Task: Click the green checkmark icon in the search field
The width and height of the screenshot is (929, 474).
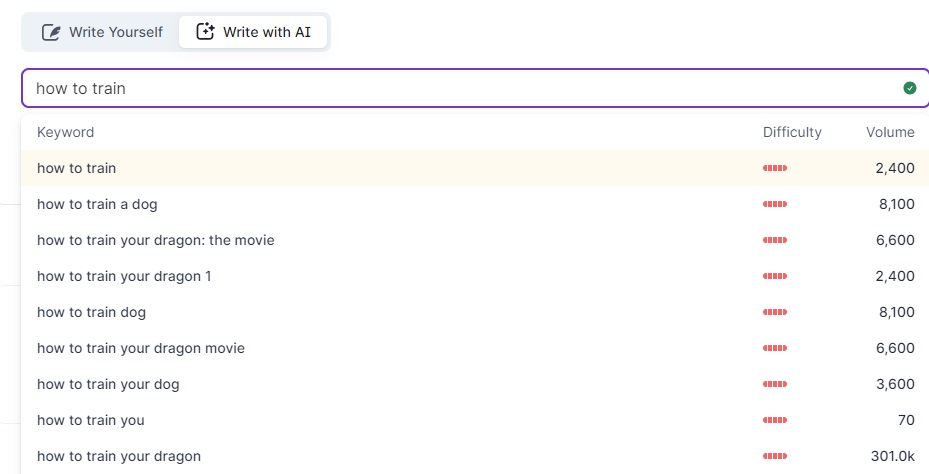Action: [x=909, y=88]
